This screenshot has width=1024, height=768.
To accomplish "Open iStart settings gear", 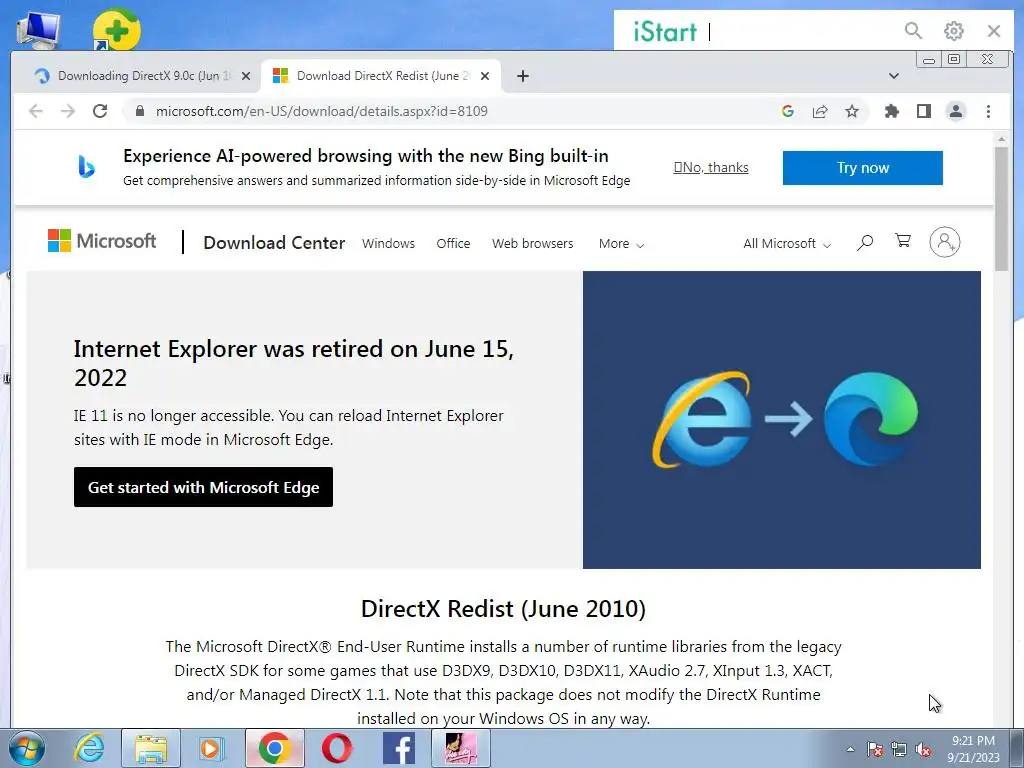I will coord(953,31).
